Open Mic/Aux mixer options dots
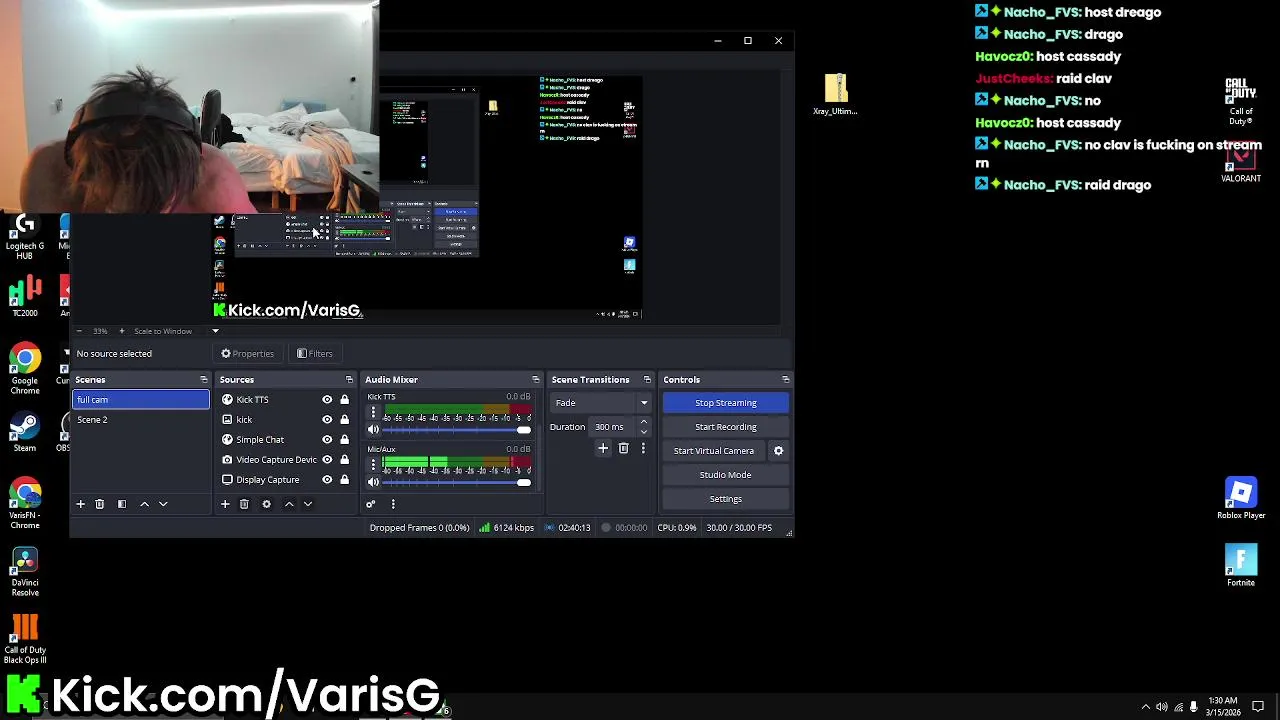Viewport: 1280px width, 720px height. point(373,465)
